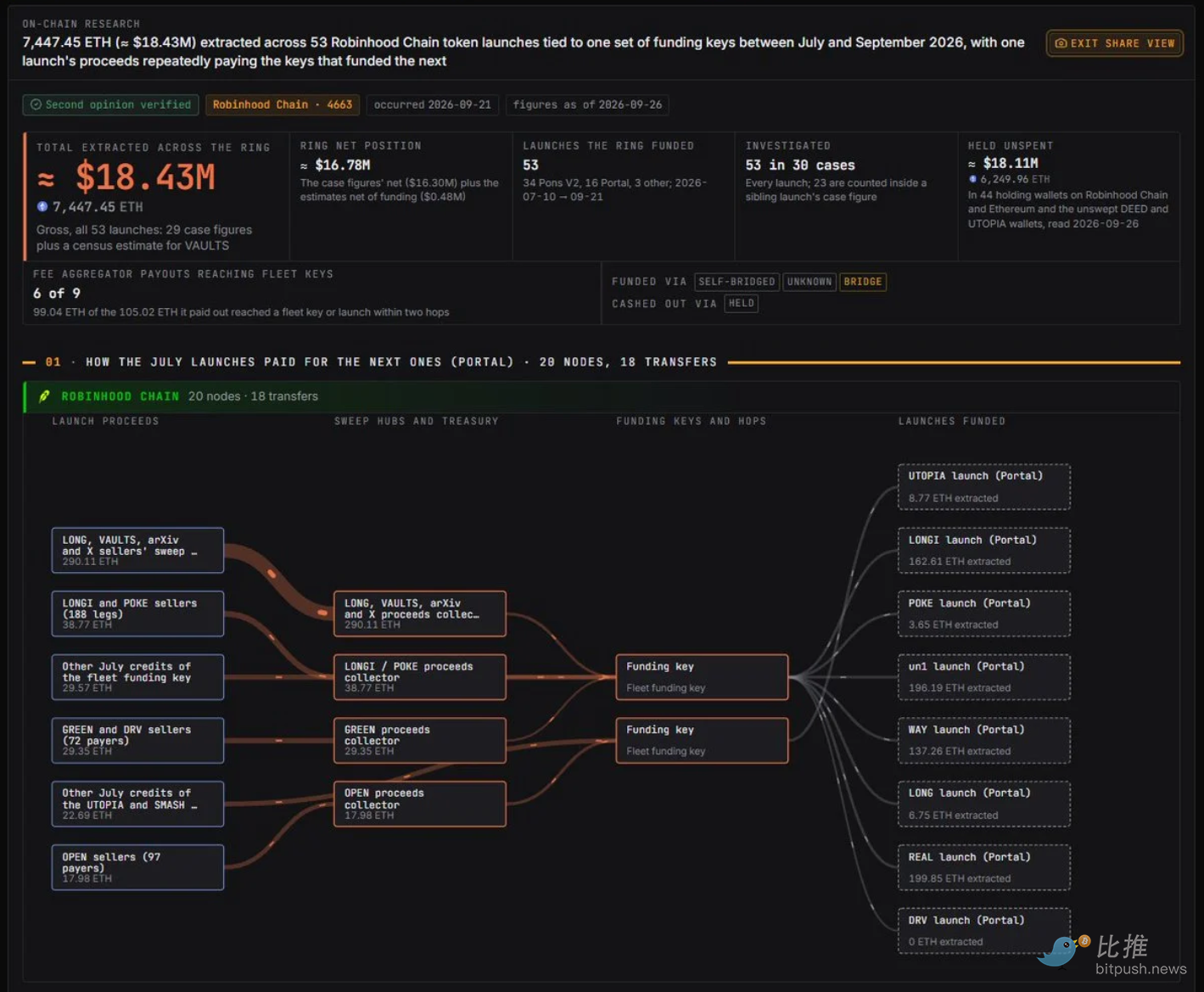The width and height of the screenshot is (1204, 992).
Task: Select the UTOPIA launch (Portal) node
Action: (x=984, y=487)
